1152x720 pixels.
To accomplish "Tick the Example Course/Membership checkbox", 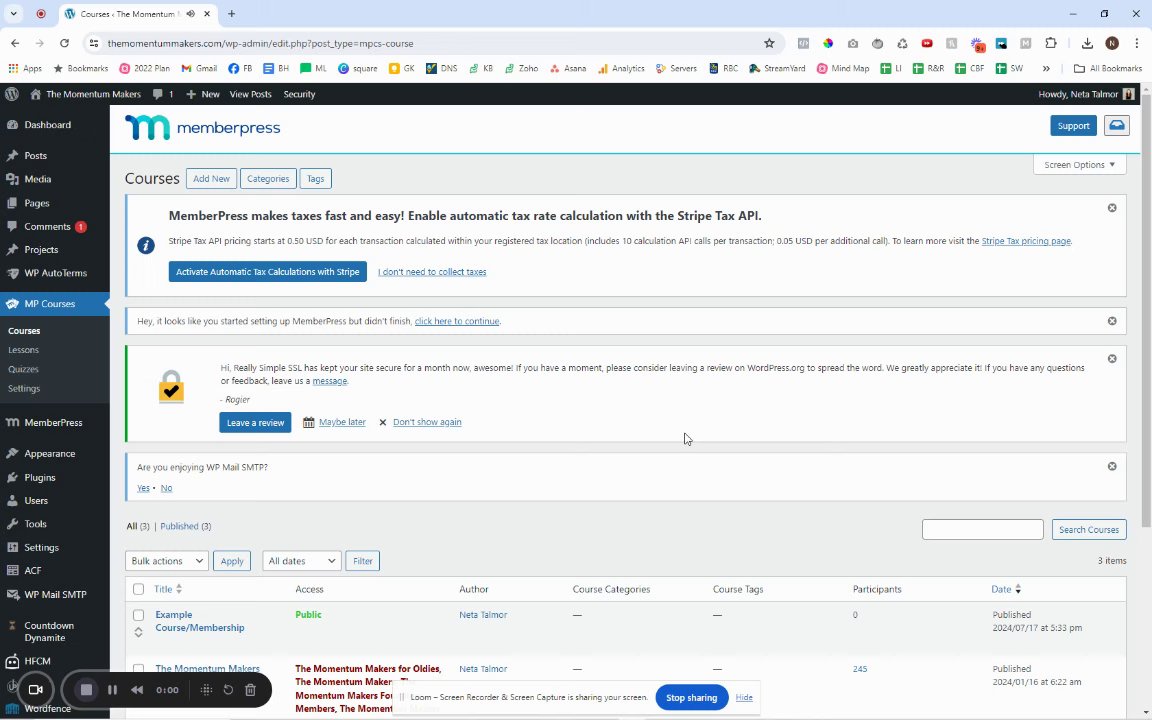I will pyautogui.click(x=138, y=615).
